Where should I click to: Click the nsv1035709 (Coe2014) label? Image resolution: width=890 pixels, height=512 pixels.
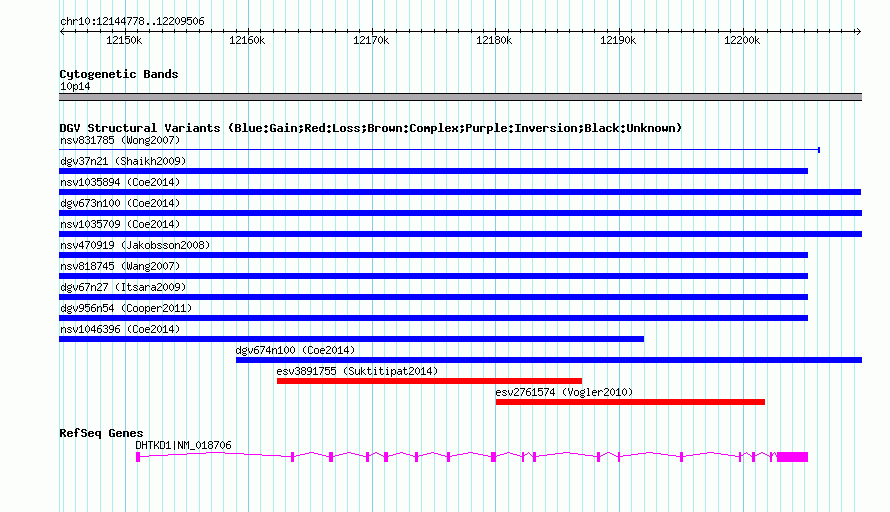click(x=120, y=224)
